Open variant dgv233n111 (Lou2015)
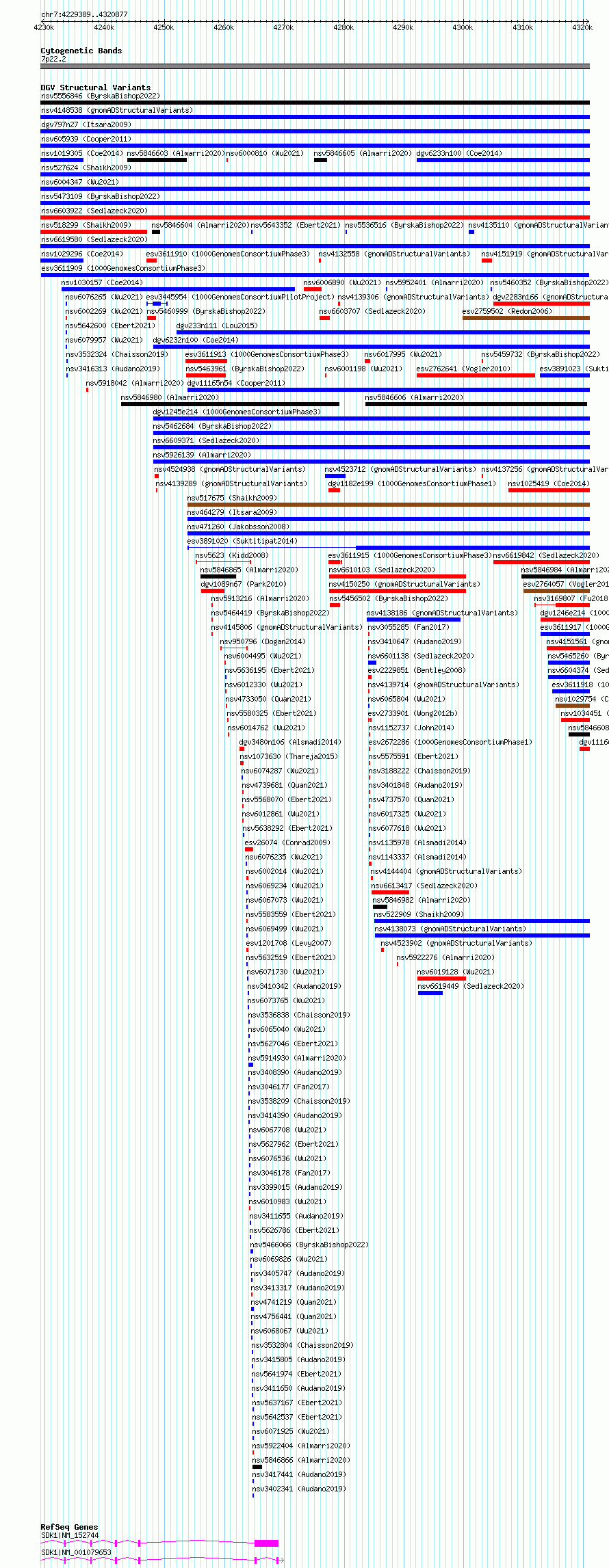 (217, 326)
